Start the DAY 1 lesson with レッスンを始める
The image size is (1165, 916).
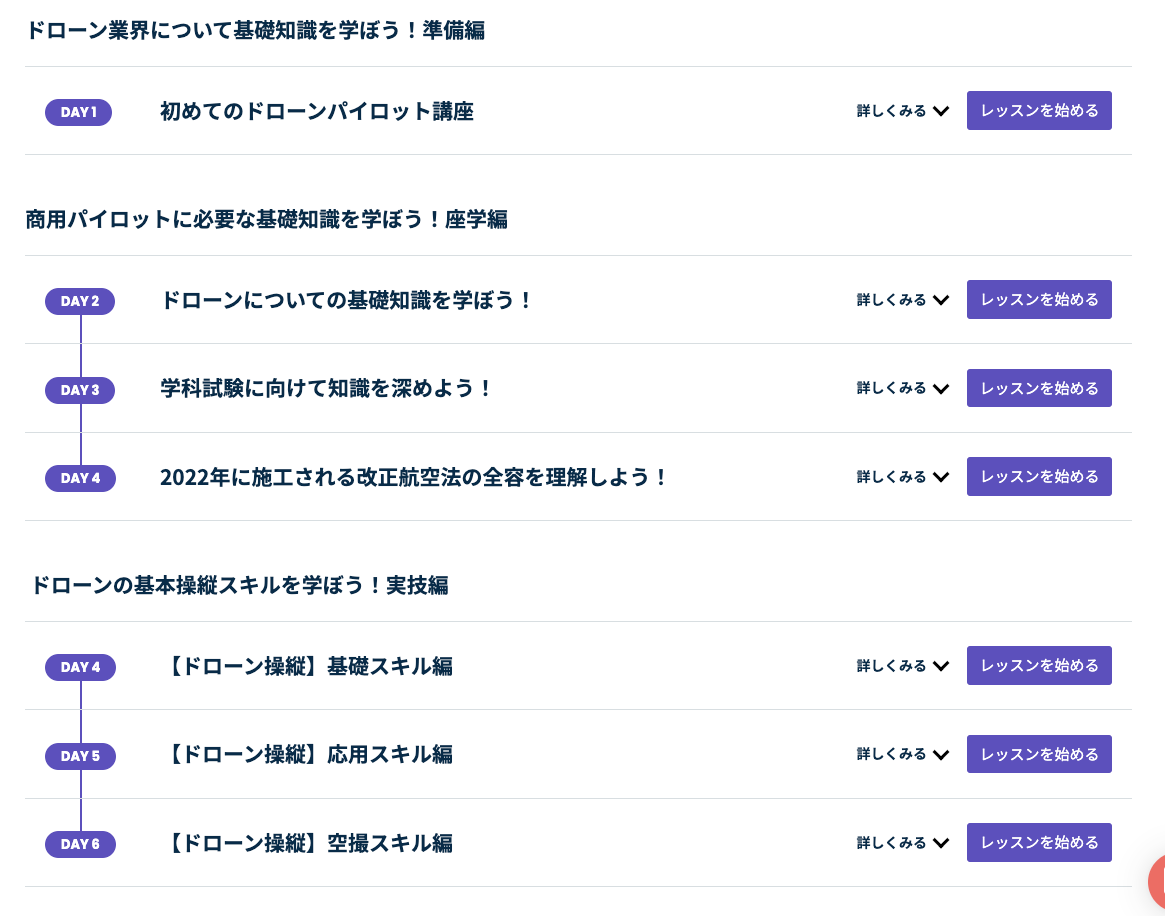(1039, 111)
